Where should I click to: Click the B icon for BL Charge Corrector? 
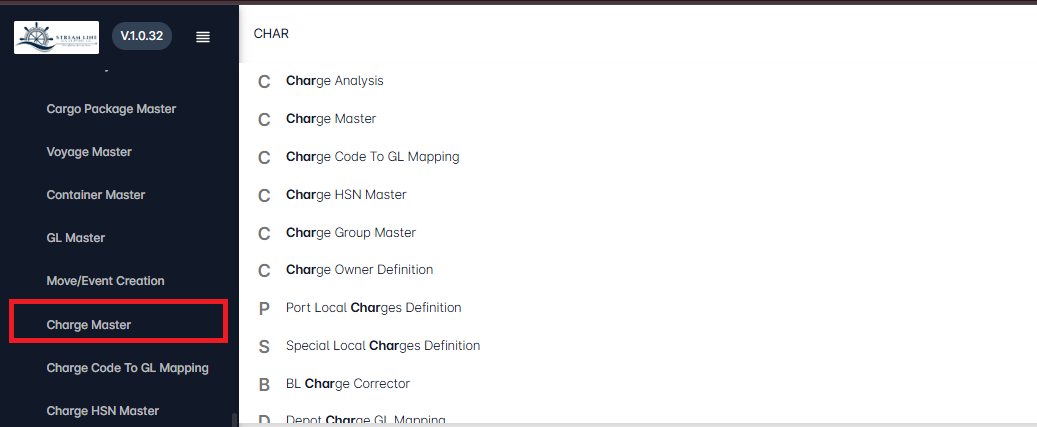click(264, 385)
